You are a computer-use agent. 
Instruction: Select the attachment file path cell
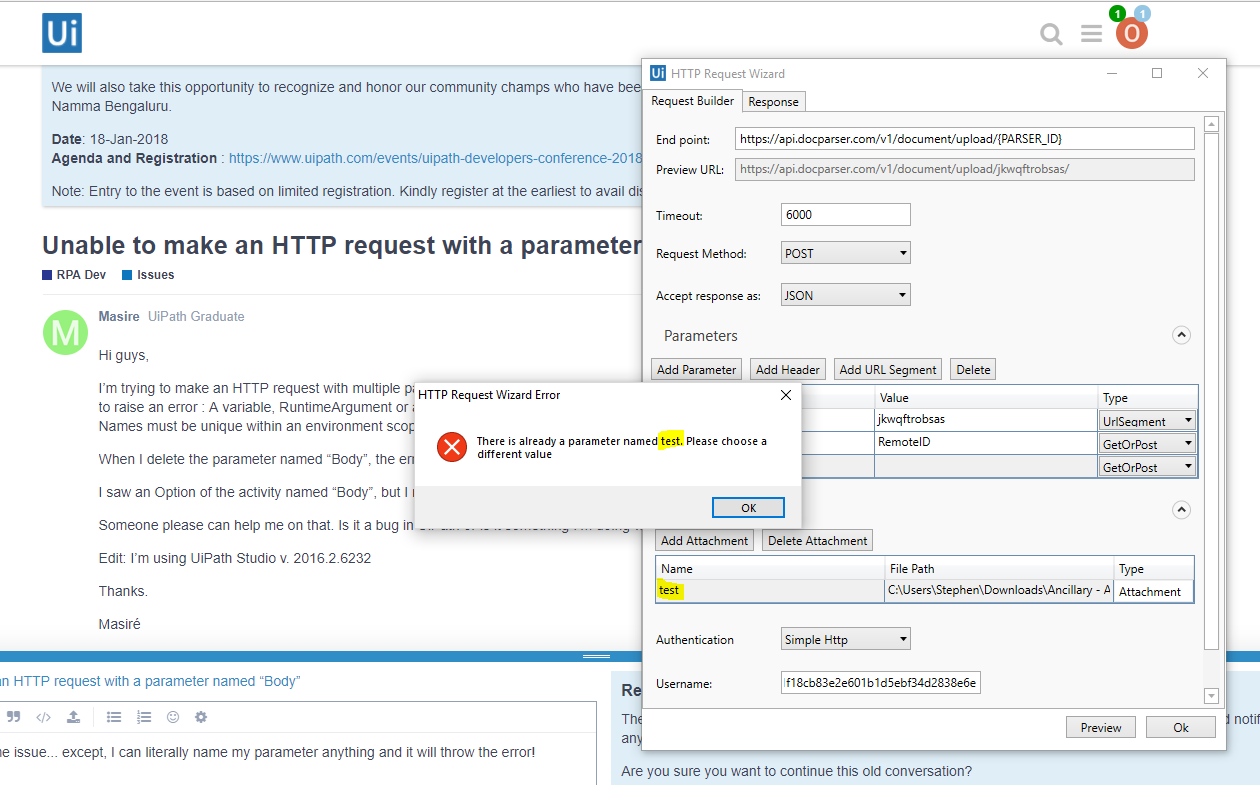pyautogui.click(x=999, y=591)
